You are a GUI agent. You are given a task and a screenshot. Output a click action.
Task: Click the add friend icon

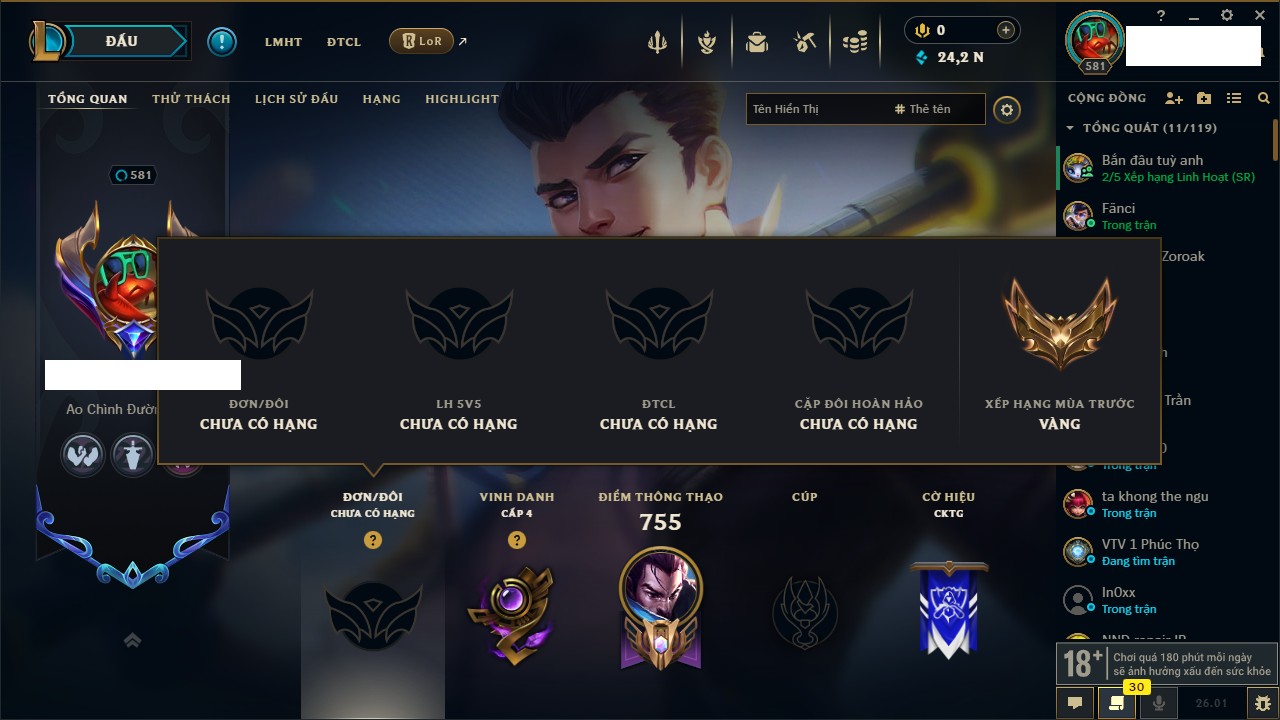click(1174, 98)
